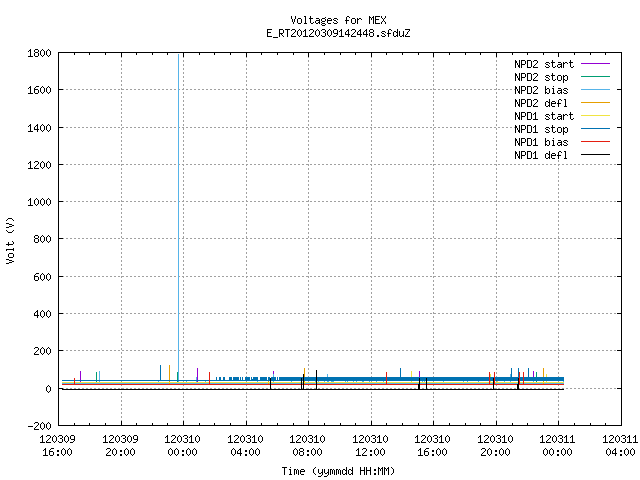Click the x-axis tick '120310 00:00'
This screenshot has width=640, height=480.
(182, 446)
